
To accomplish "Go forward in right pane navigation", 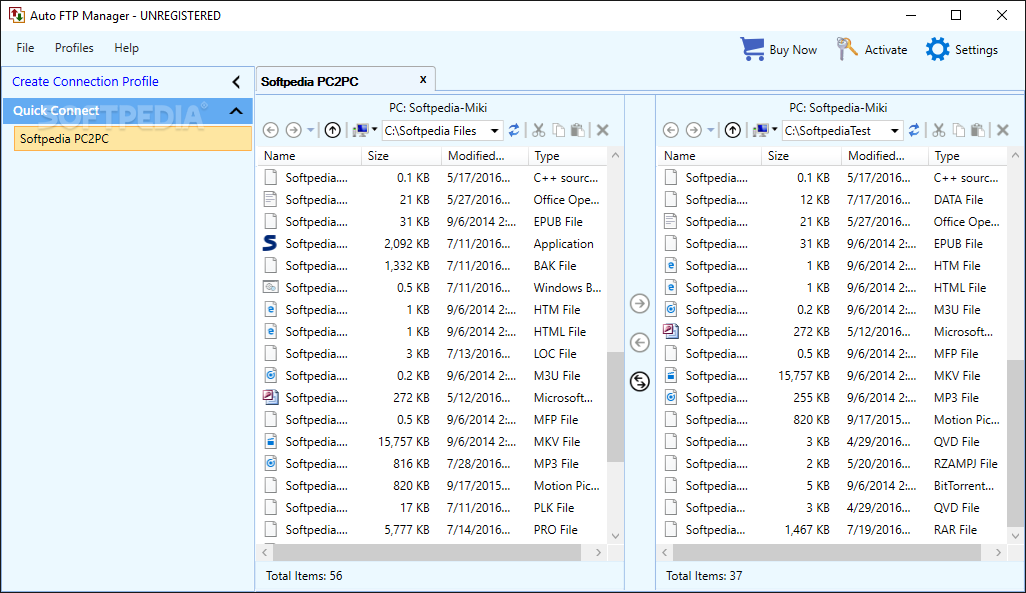I will (694, 130).
